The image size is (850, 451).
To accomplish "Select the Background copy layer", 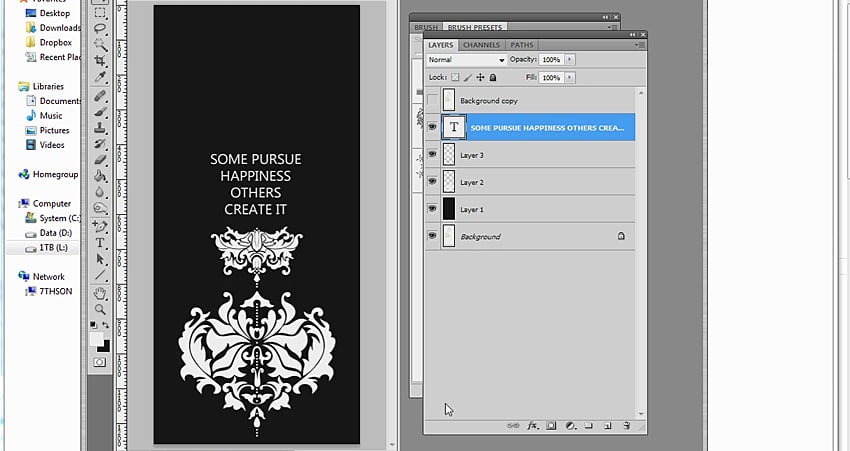I will pos(530,100).
